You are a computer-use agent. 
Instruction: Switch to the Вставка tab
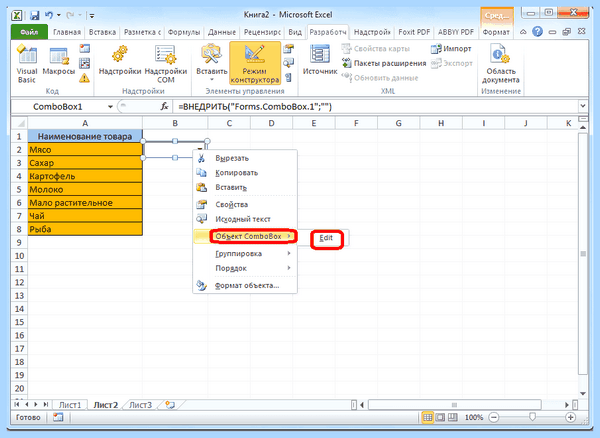coord(102,32)
